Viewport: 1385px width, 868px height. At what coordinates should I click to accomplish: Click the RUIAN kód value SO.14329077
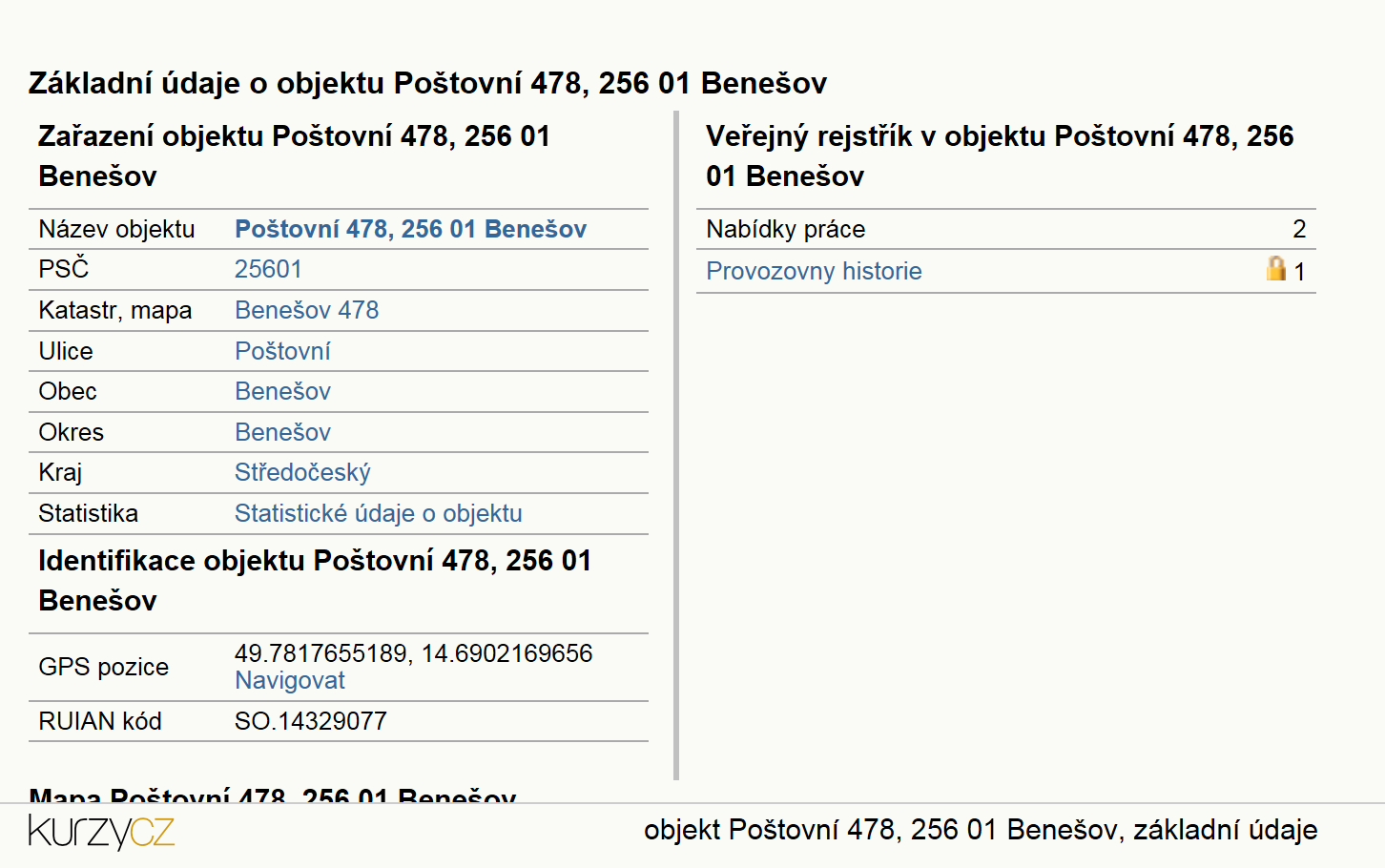coord(311,721)
